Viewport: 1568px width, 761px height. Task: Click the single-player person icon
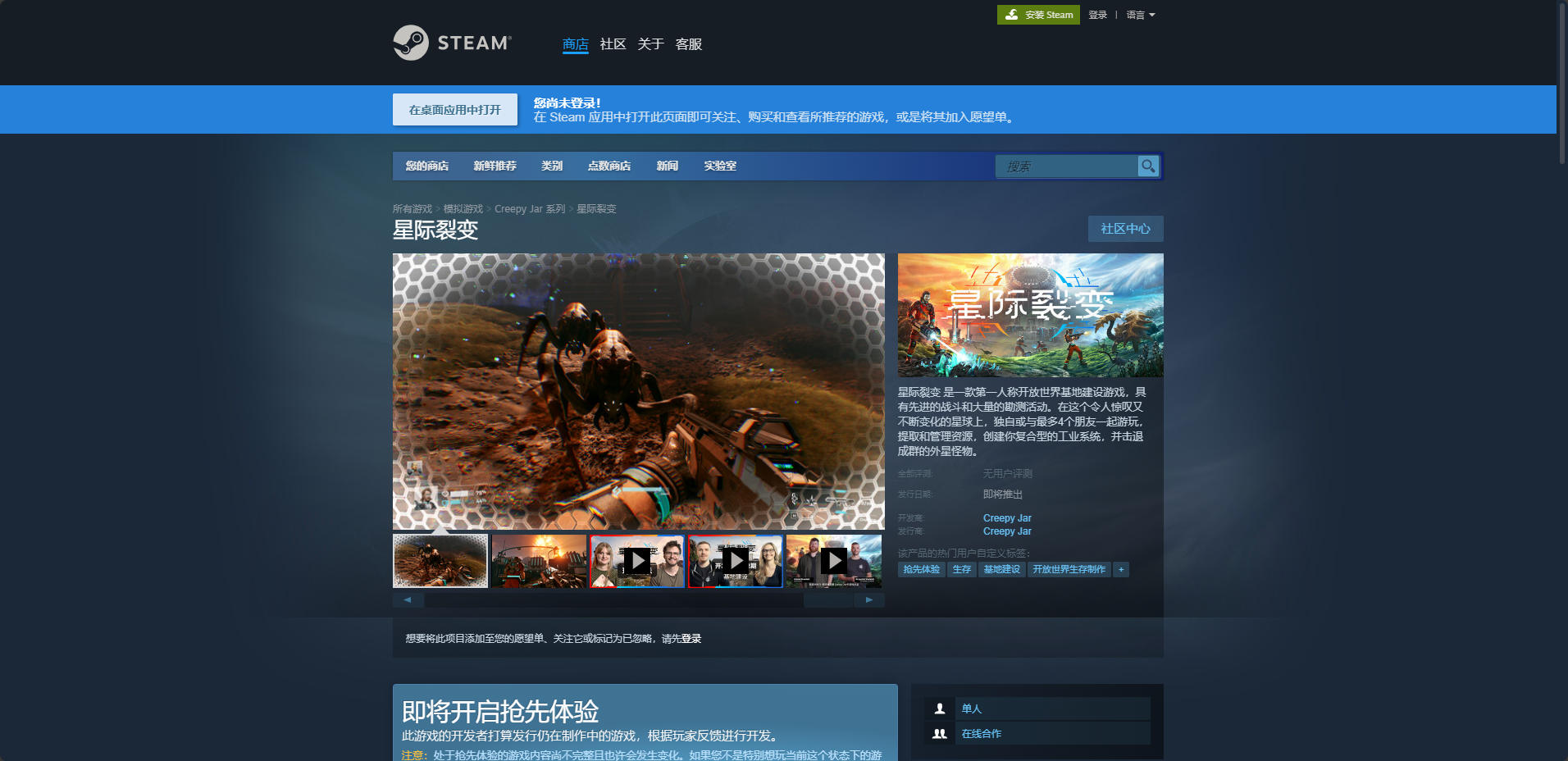[940, 709]
